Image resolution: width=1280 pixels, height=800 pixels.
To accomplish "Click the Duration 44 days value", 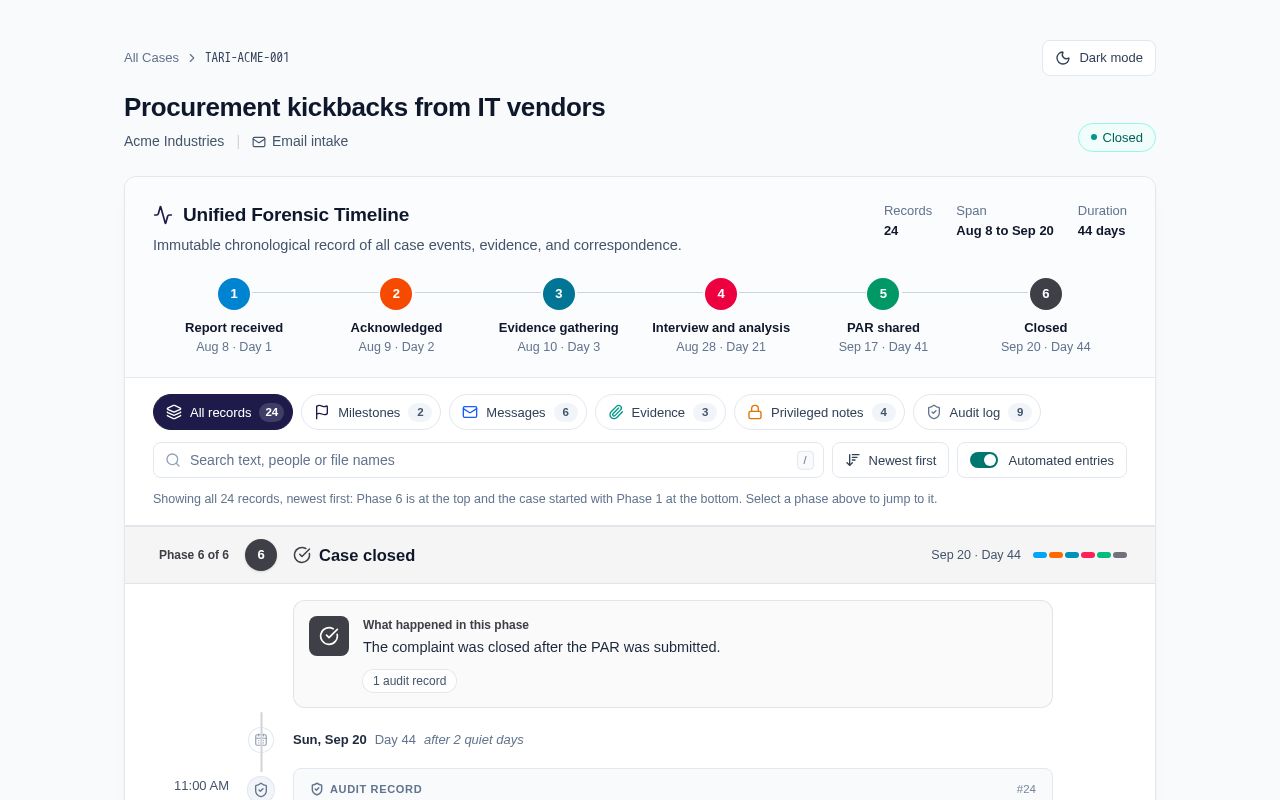I will coord(1101,231).
